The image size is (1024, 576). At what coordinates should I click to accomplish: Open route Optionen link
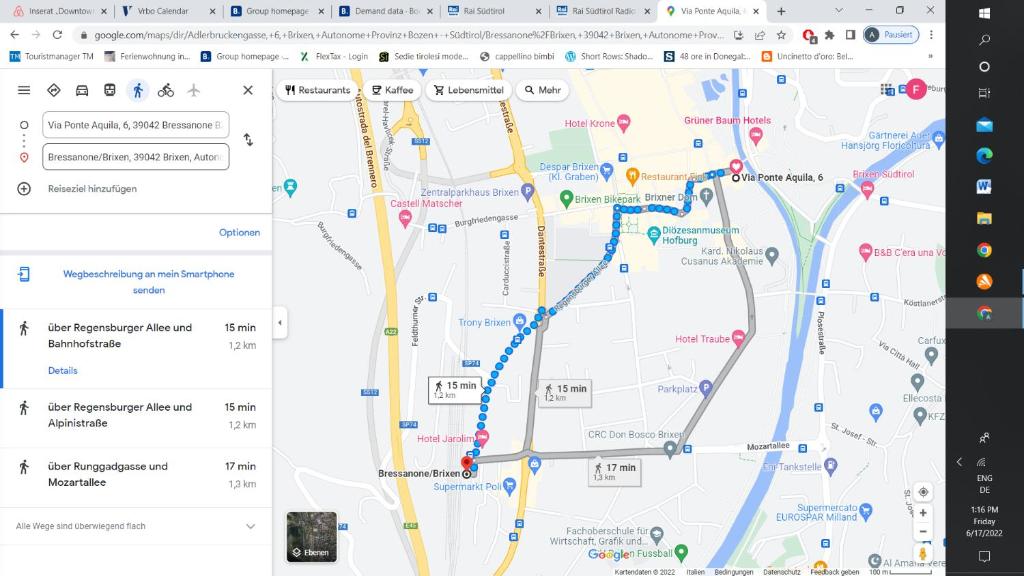click(239, 232)
